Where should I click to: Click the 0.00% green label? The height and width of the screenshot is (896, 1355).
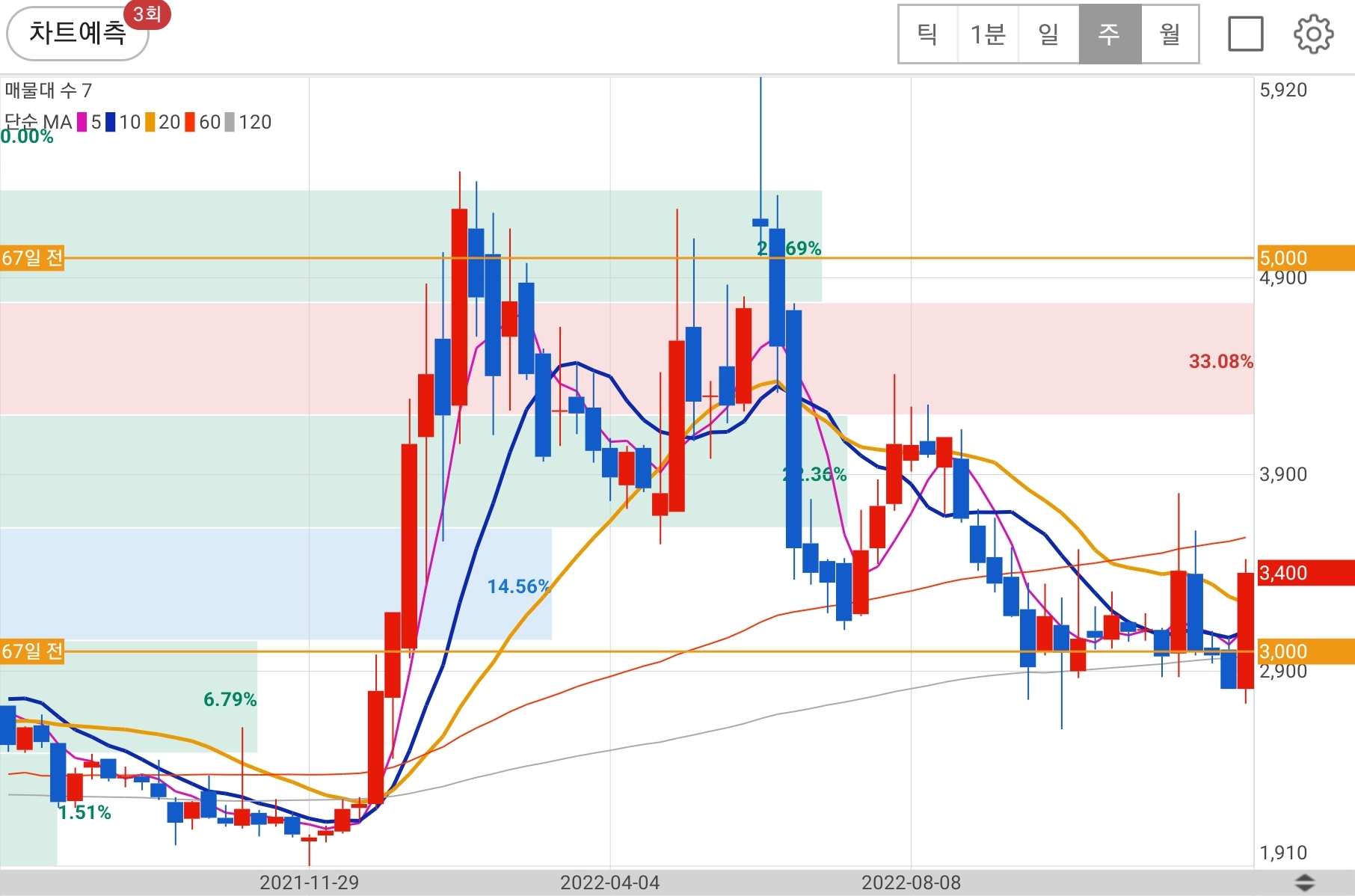27,136
